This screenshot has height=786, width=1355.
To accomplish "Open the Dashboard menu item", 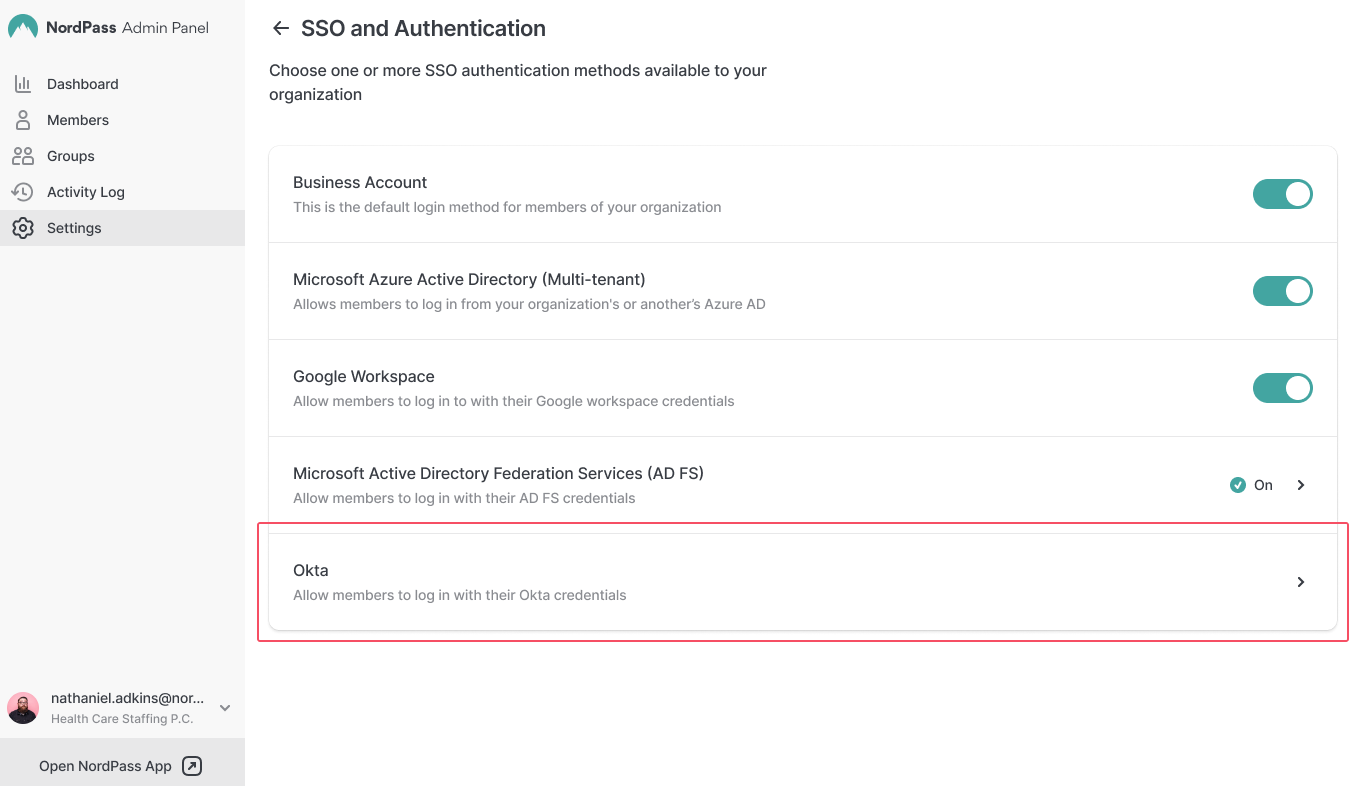I will click(122, 84).
